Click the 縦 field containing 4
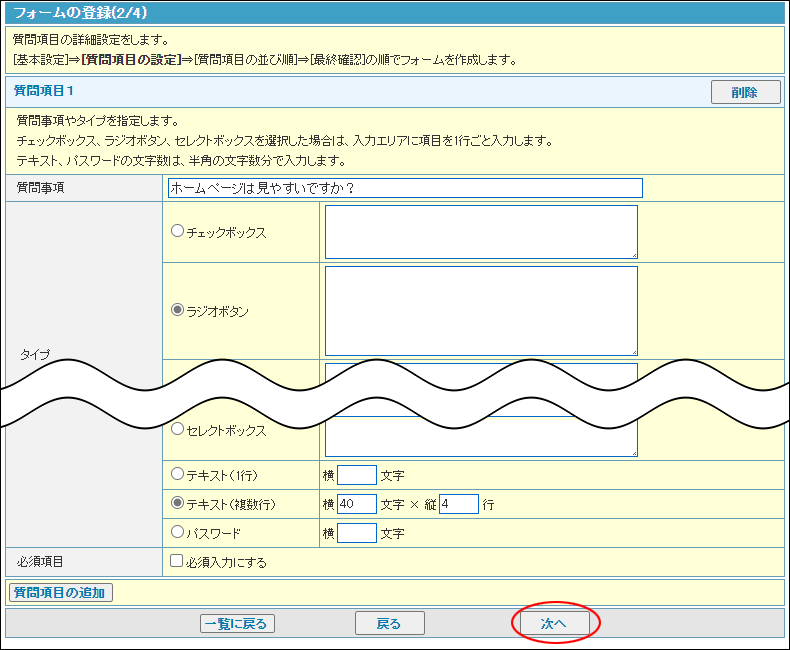This screenshot has height=650, width=790. [x=458, y=504]
